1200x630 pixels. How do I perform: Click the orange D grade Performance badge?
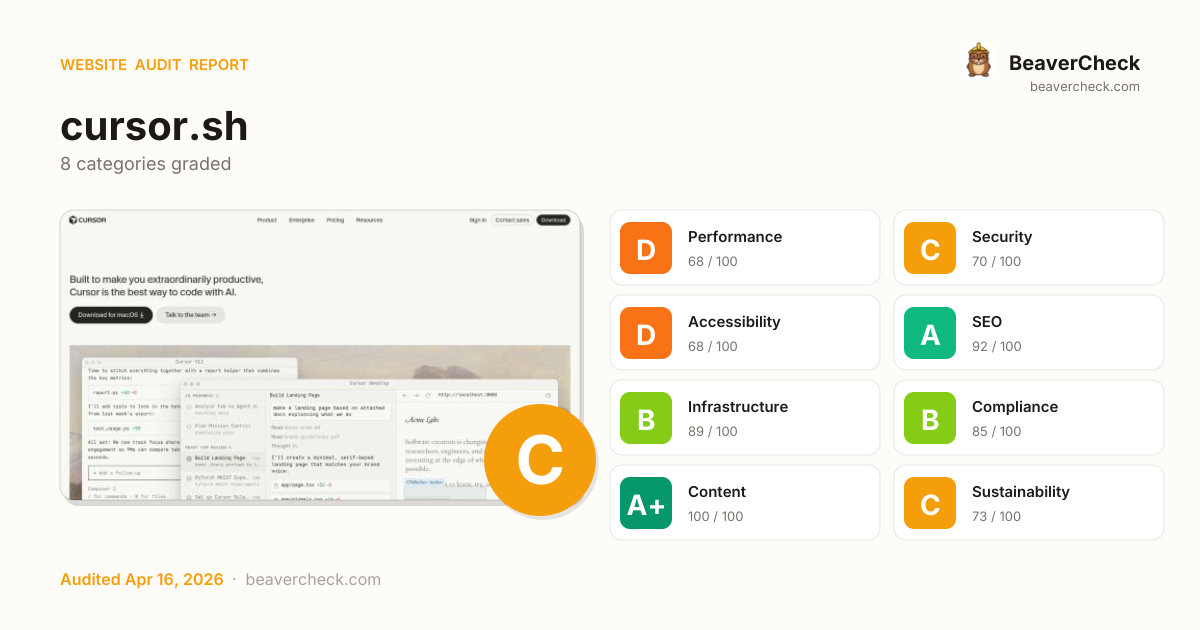646,248
